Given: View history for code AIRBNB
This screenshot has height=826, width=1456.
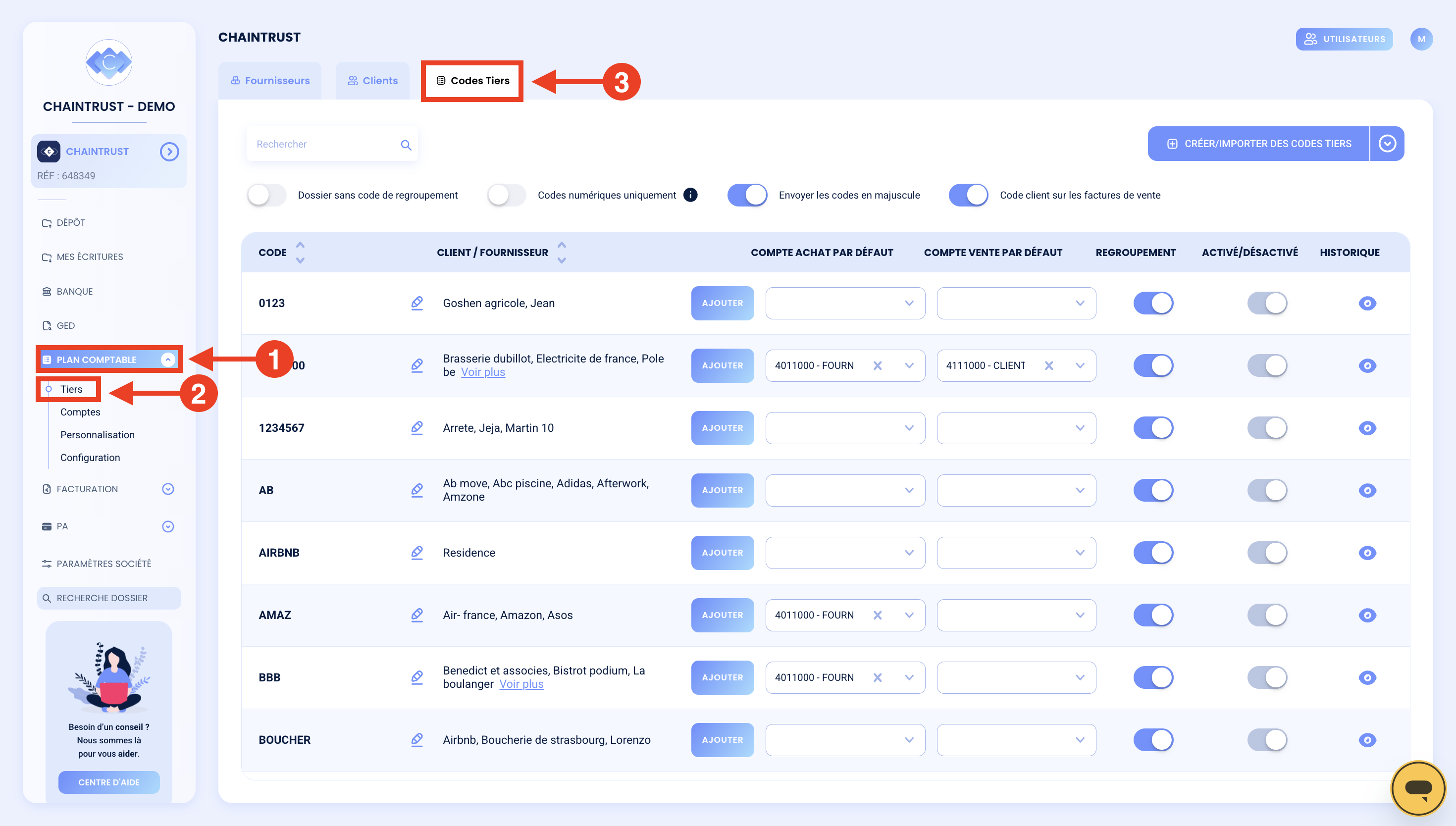Looking at the screenshot, I should click(x=1367, y=553).
